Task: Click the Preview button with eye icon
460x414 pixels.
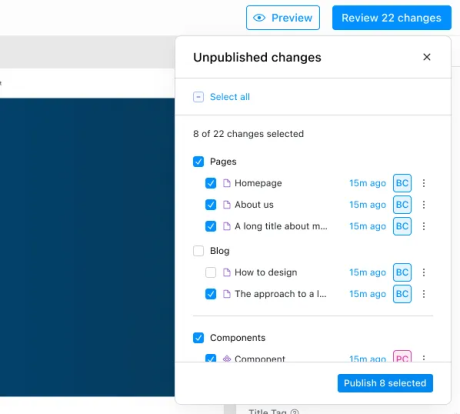Action: [283, 18]
